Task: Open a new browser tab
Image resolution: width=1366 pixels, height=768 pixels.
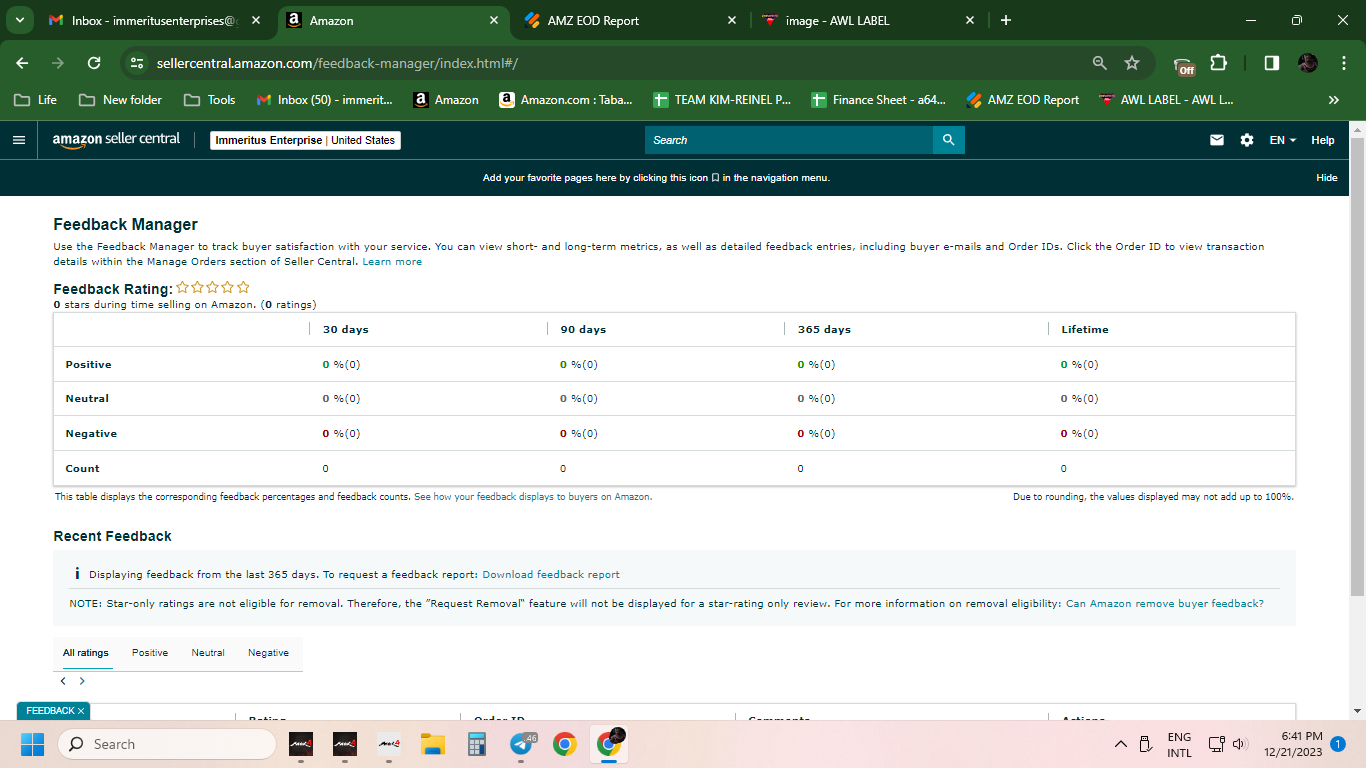Action: pos(1006,20)
